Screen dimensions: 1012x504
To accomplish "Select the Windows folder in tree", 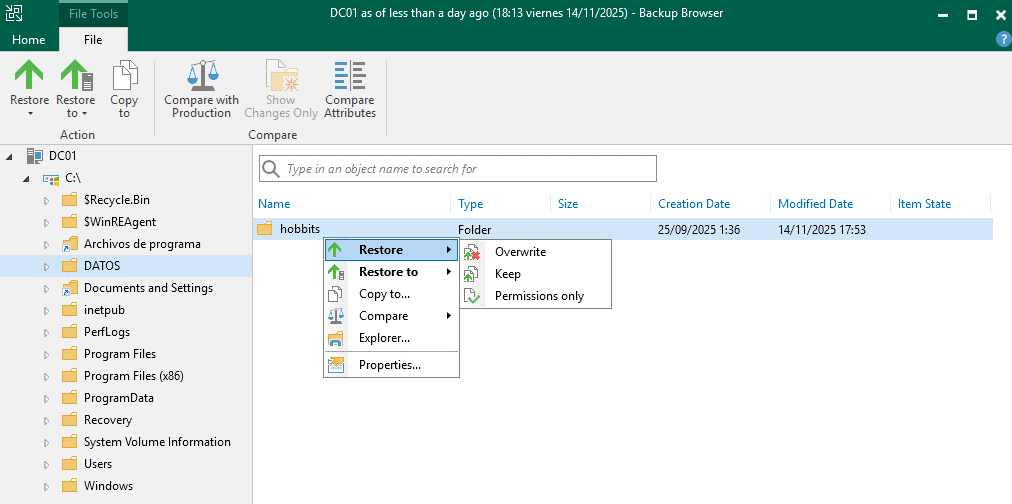I will coord(108,486).
